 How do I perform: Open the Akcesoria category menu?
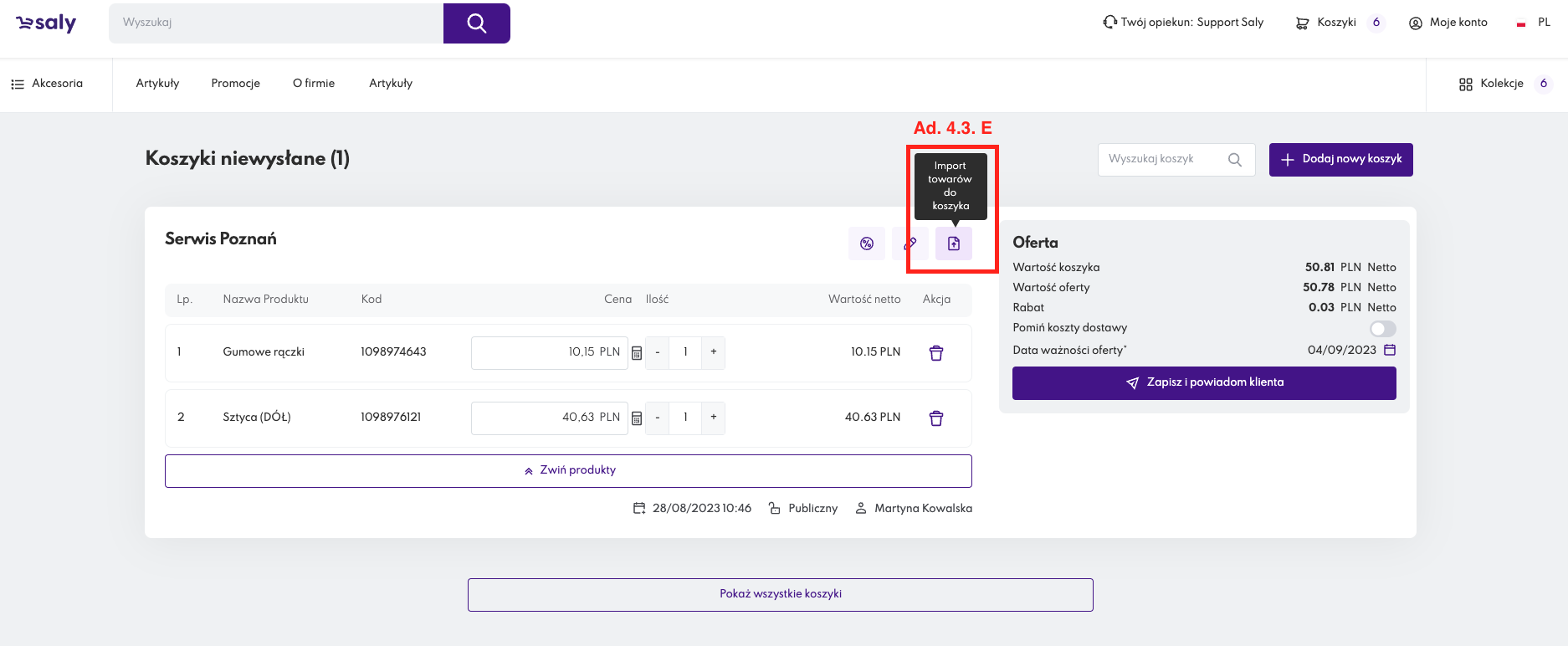[48, 84]
